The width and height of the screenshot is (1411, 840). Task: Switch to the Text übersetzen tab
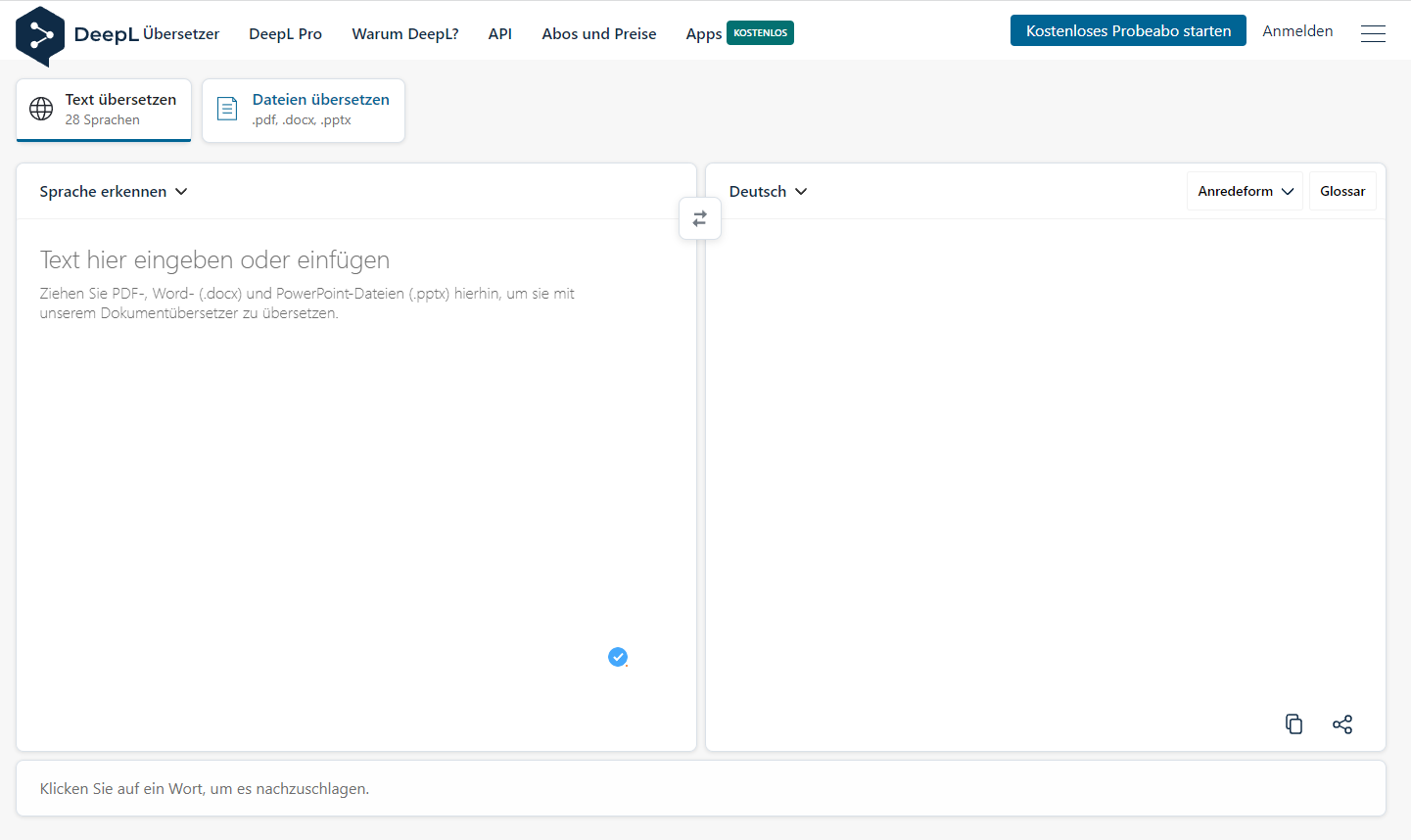(104, 110)
